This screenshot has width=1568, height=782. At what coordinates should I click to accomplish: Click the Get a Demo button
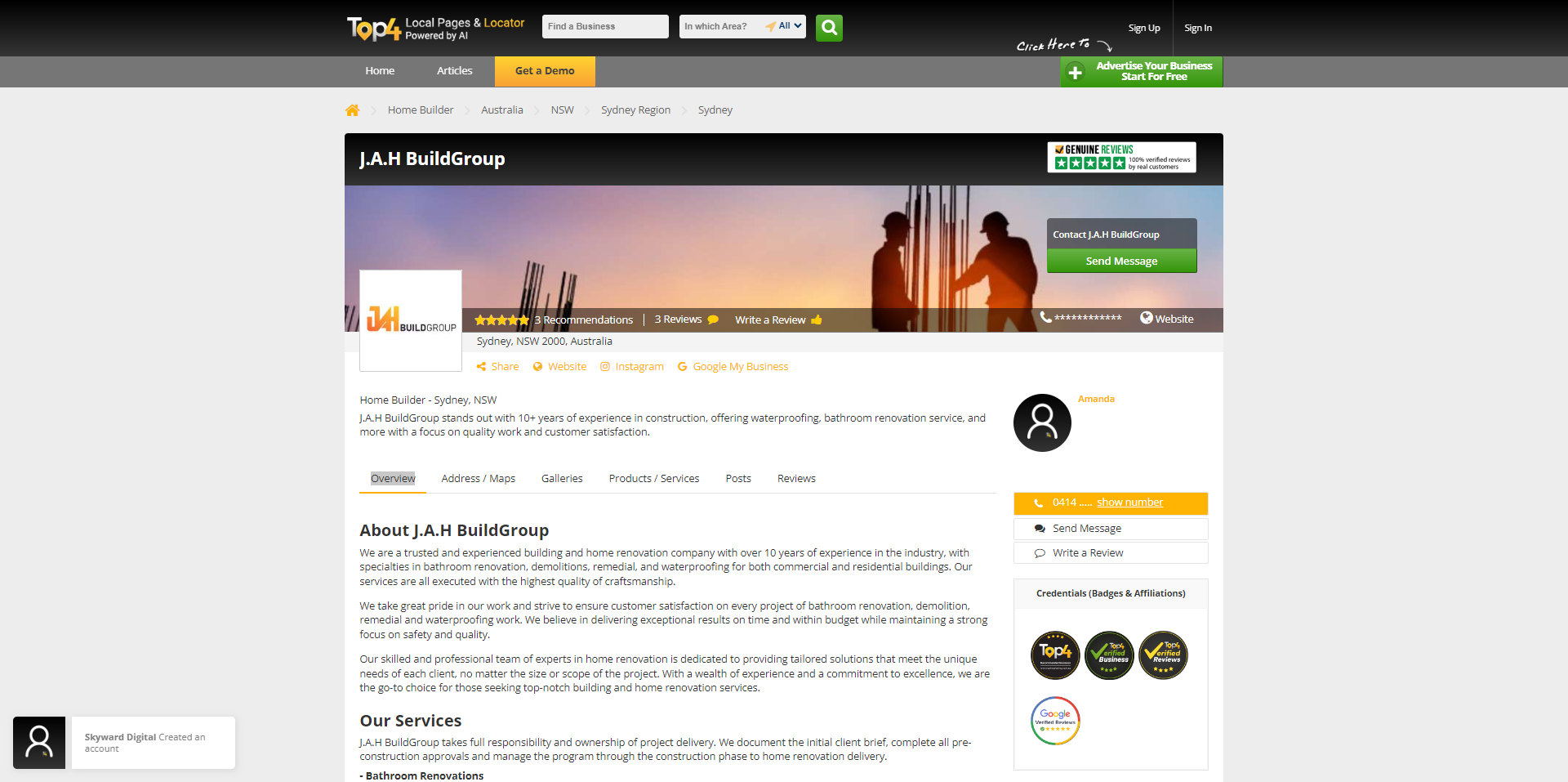[x=545, y=71]
